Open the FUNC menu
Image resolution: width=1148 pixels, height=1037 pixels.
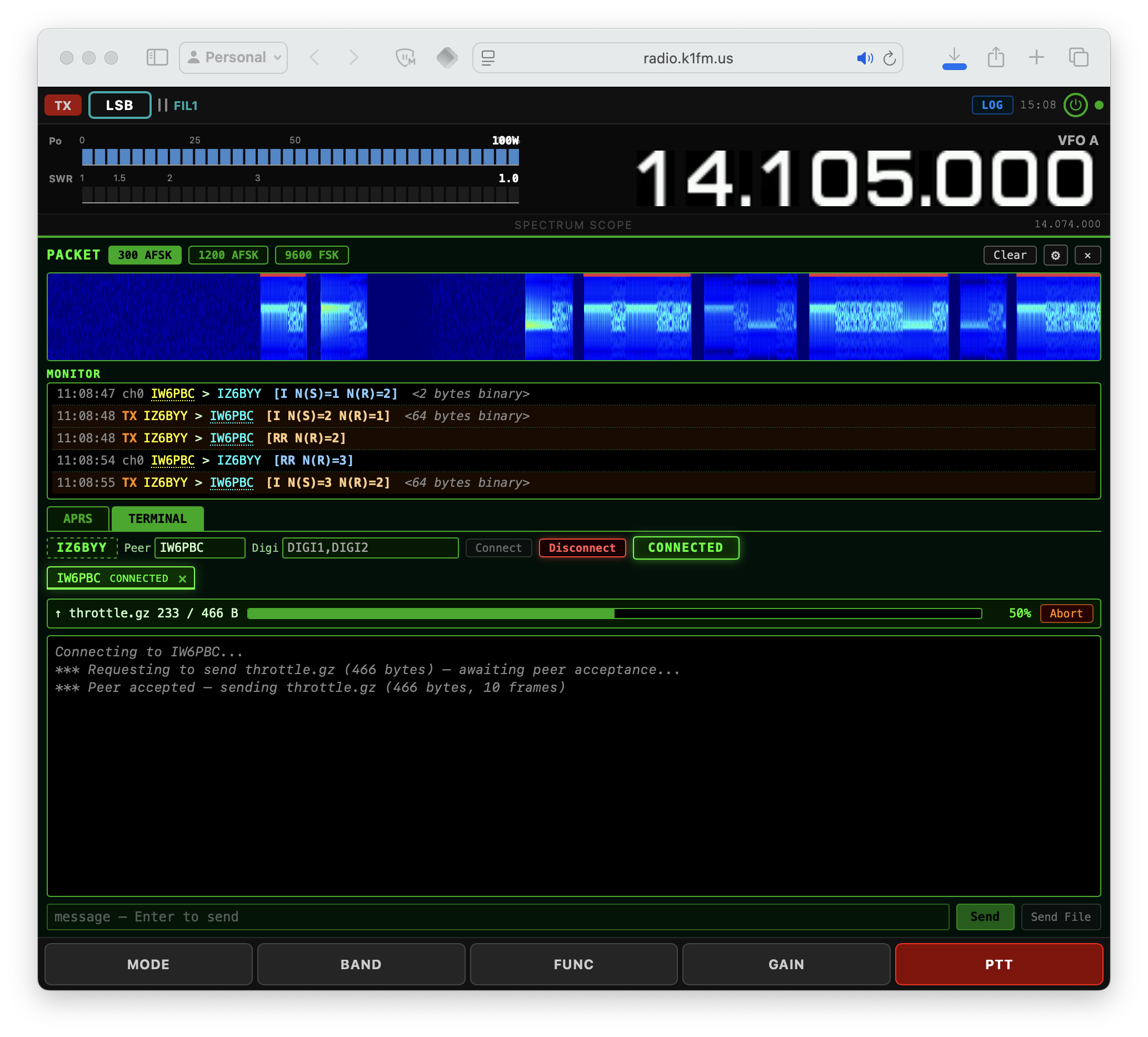tap(573, 964)
